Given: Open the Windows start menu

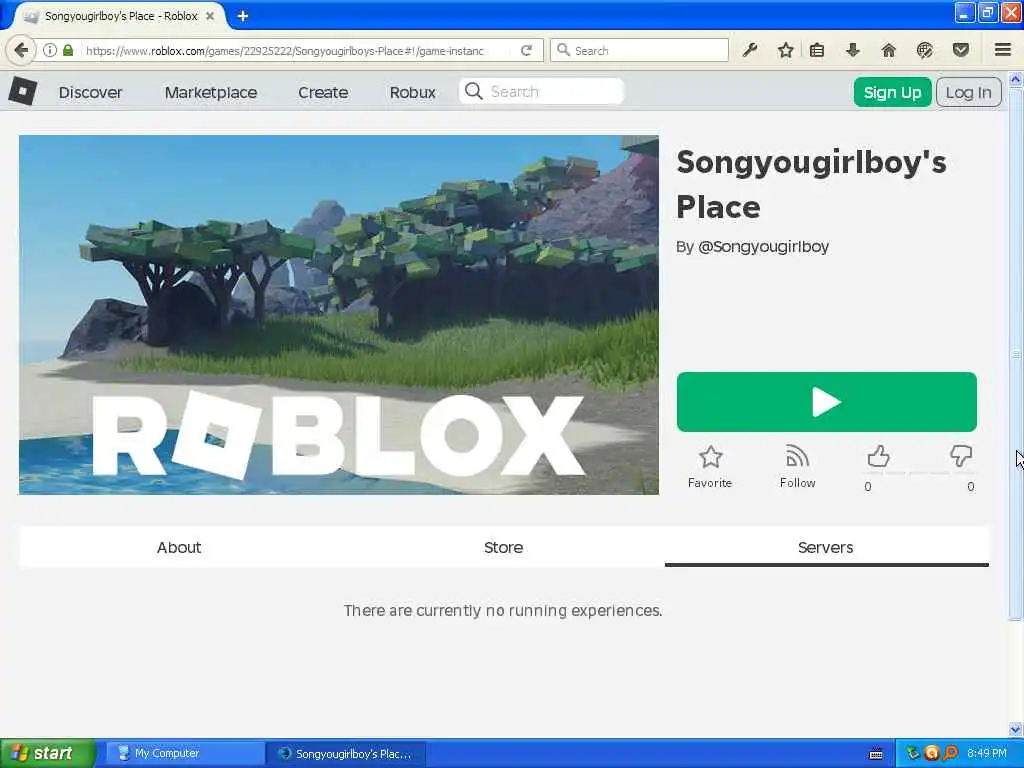Looking at the screenshot, I should [x=48, y=754].
